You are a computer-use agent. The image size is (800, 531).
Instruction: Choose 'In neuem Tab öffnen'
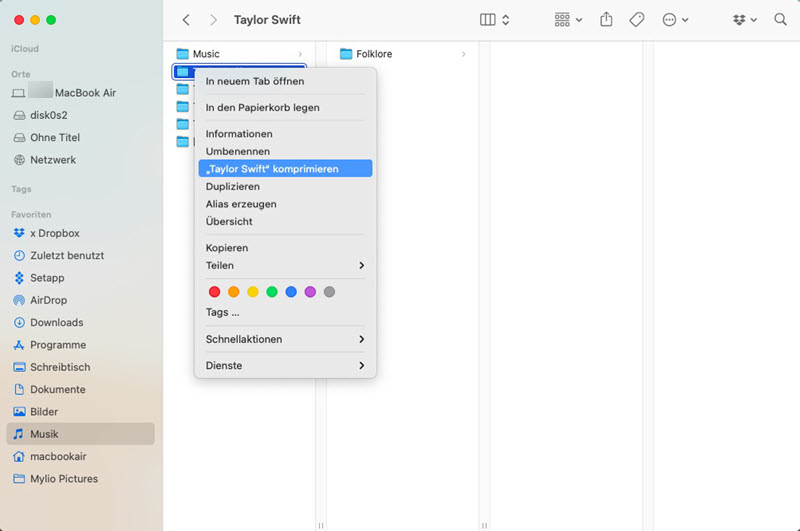coord(285,81)
